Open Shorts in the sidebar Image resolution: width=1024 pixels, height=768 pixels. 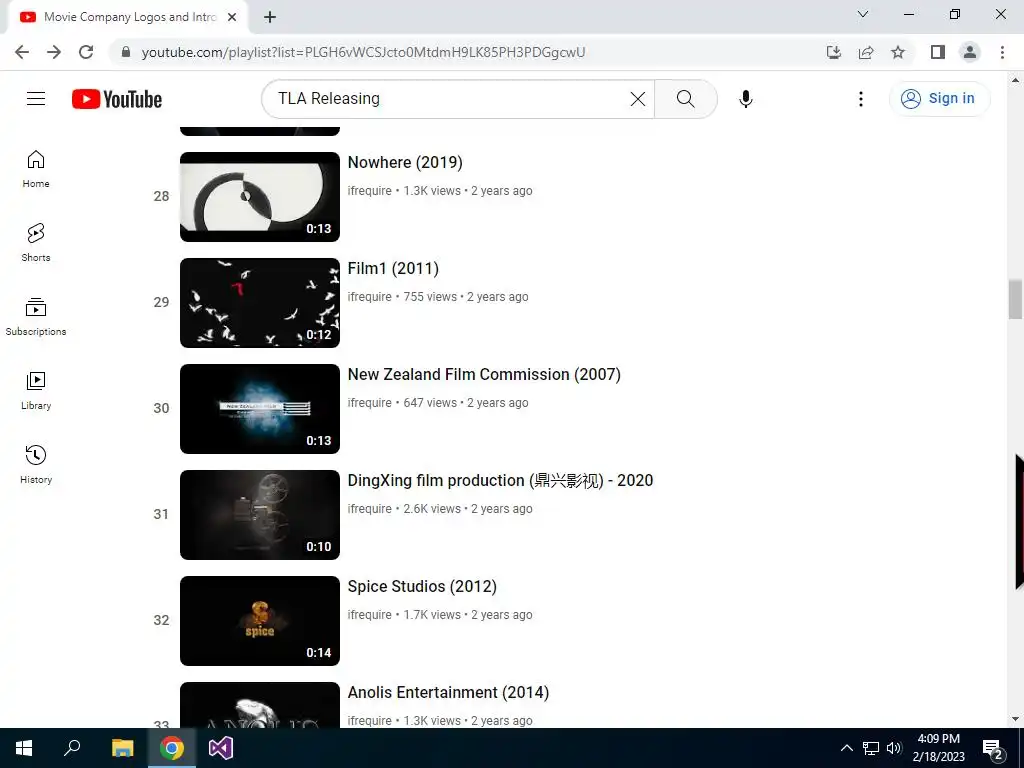[36, 243]
